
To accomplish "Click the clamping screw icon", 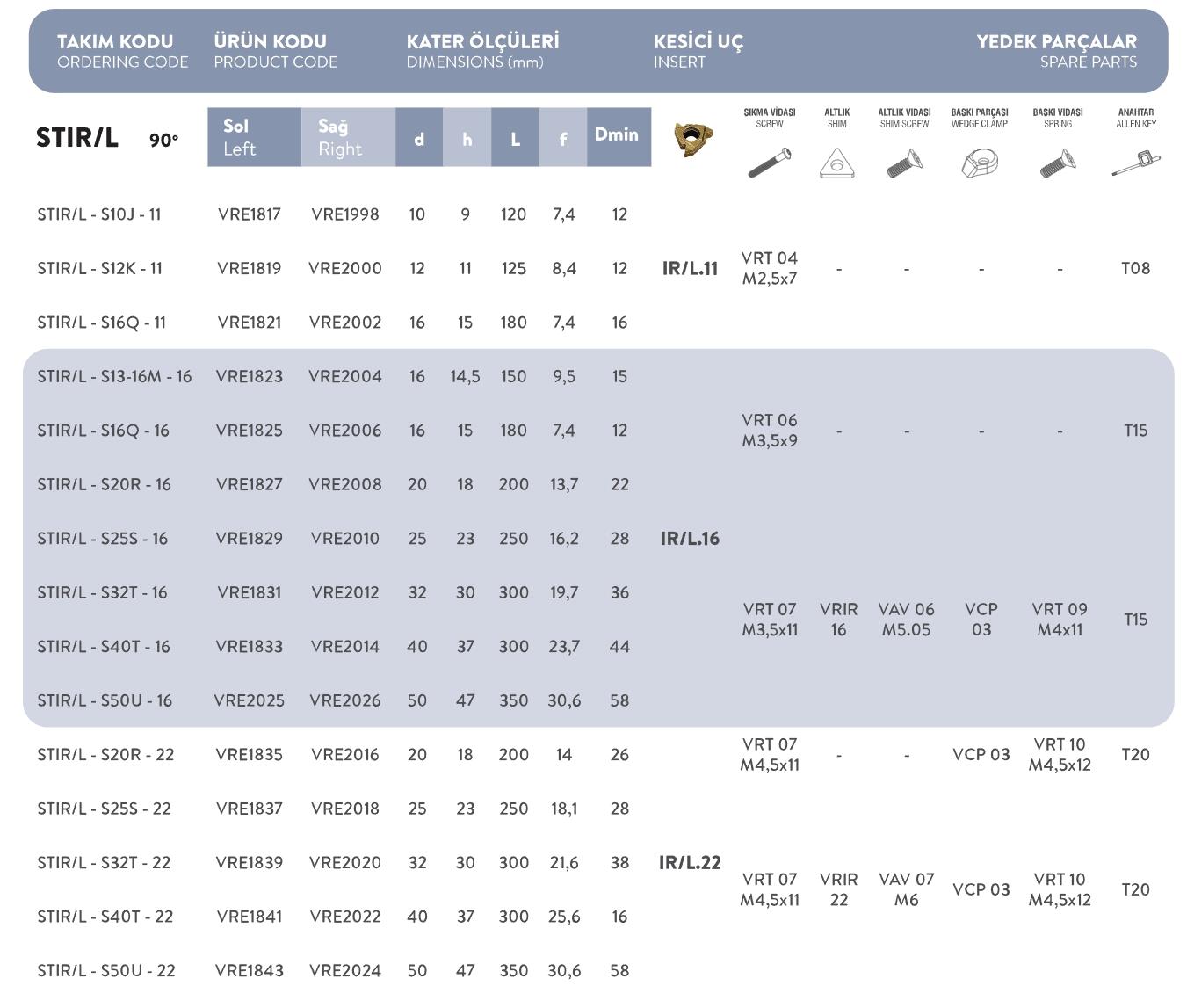I will point(769,163).
